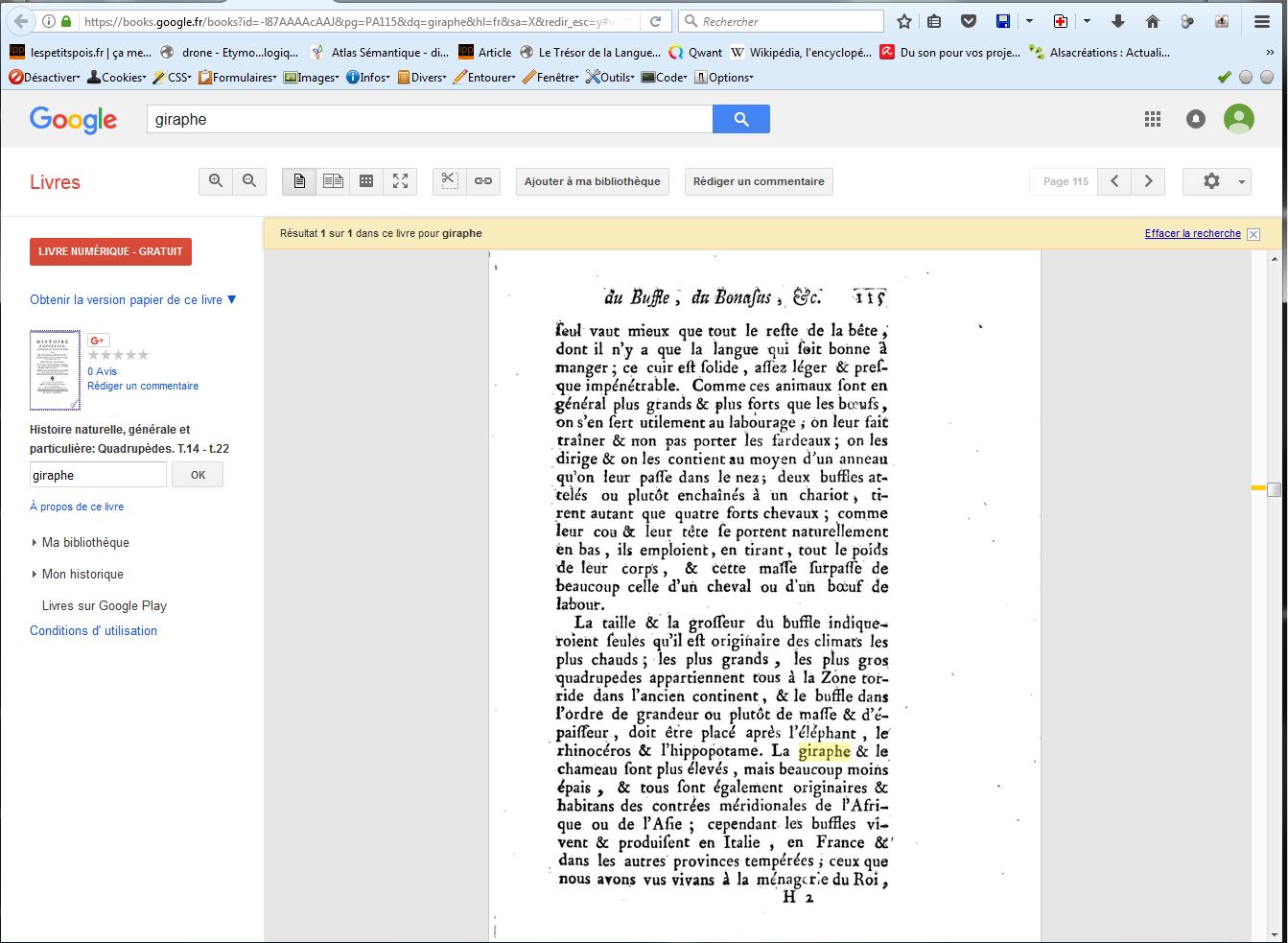Open the settings gear dropdown

click(1216, 181)
